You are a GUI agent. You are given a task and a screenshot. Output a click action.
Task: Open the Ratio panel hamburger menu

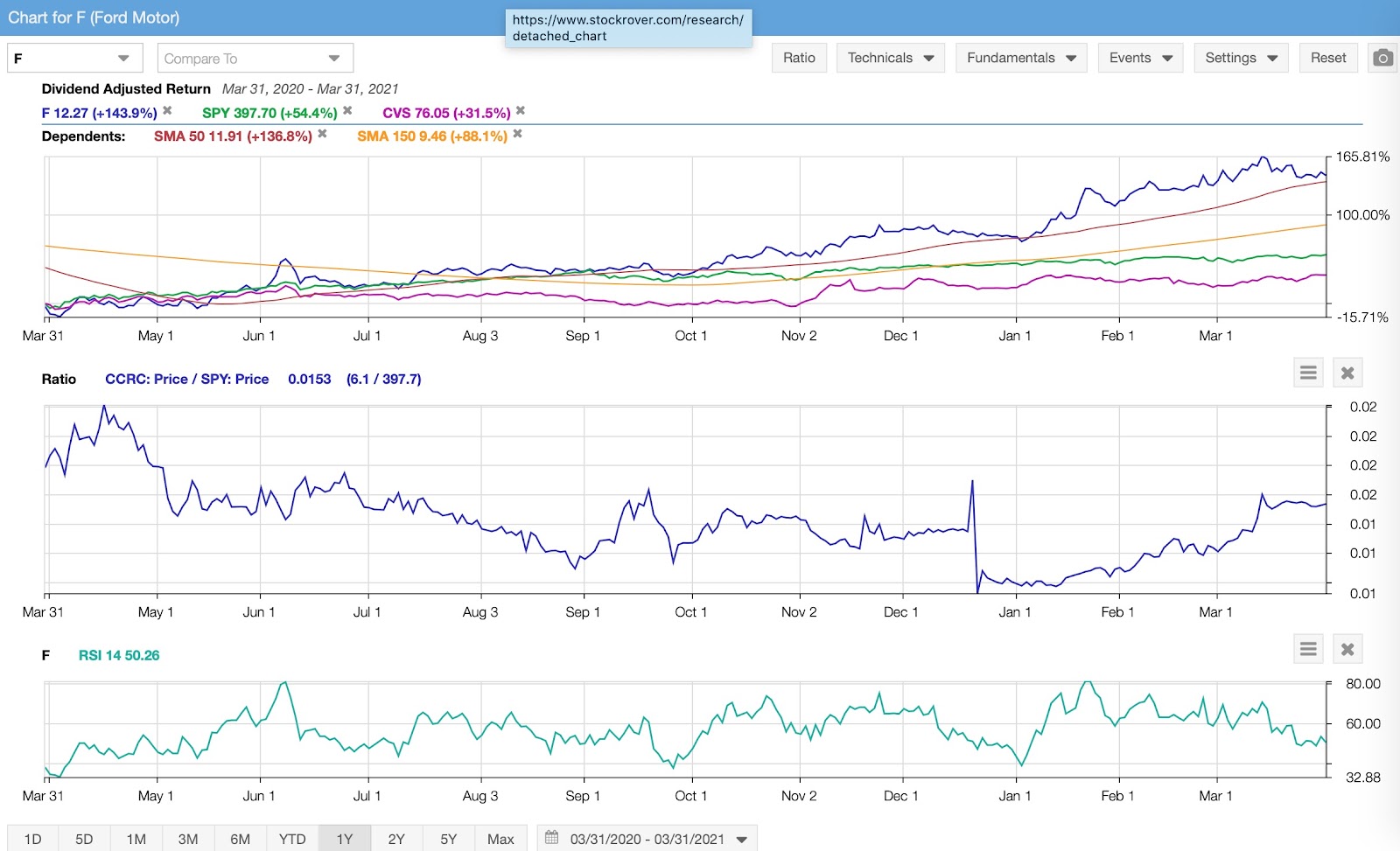pyautogui.click(x=1308, y=373)
